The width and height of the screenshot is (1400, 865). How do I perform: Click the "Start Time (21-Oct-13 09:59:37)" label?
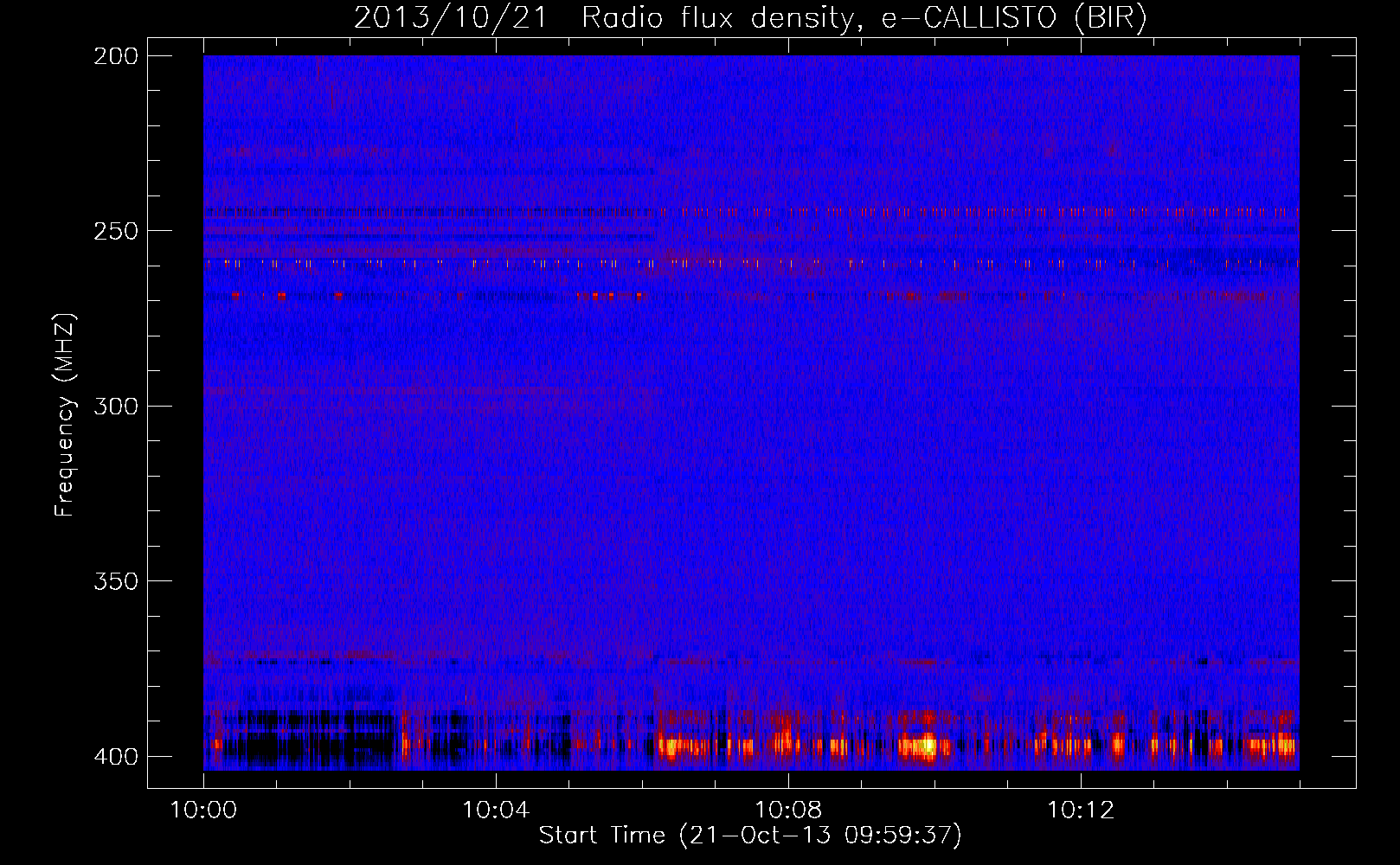click(750, 835)
